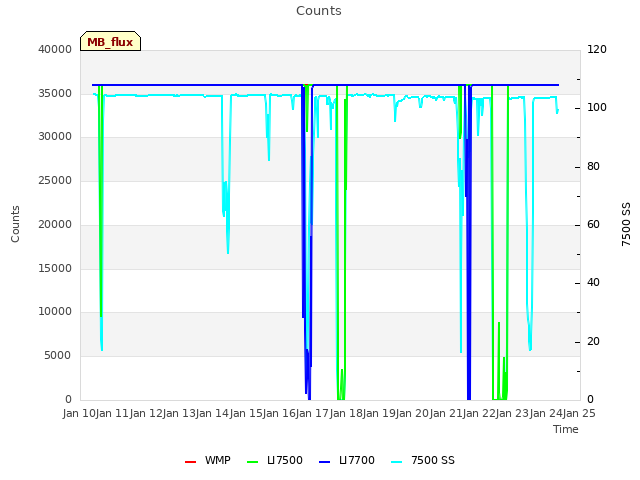Toggle the LI7700 legend entry
This screenshot has width=640, height=480.
347,460
